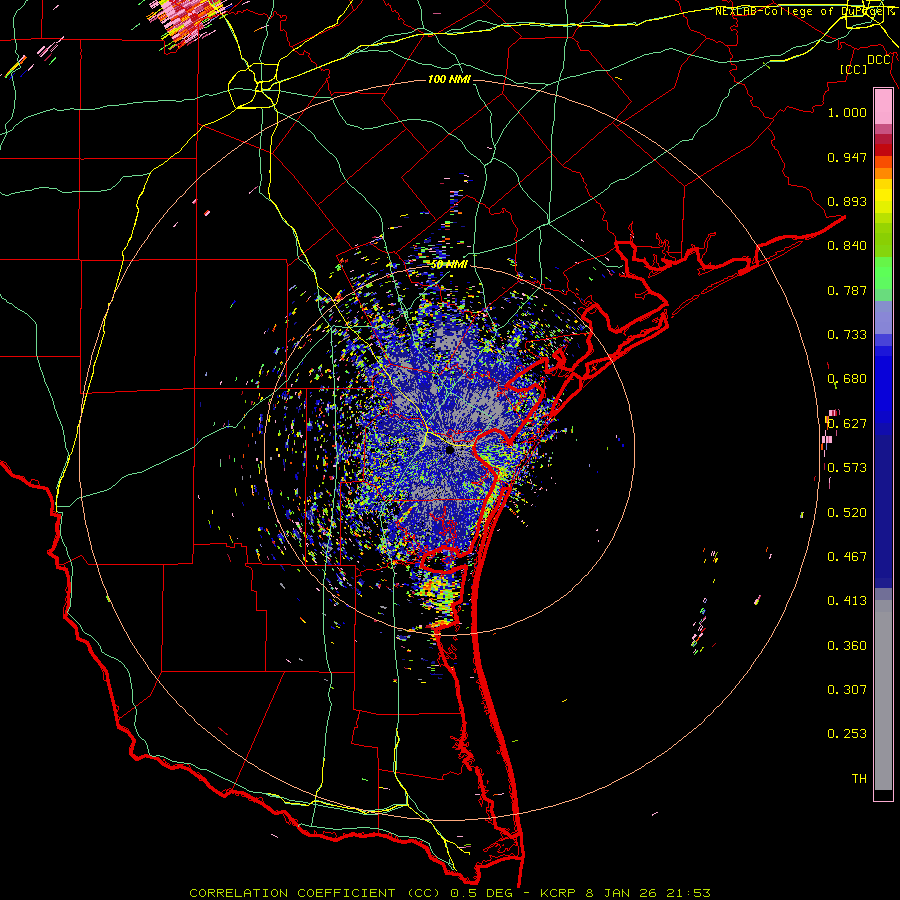Select the 1.000 legend value

click(847, 112)
